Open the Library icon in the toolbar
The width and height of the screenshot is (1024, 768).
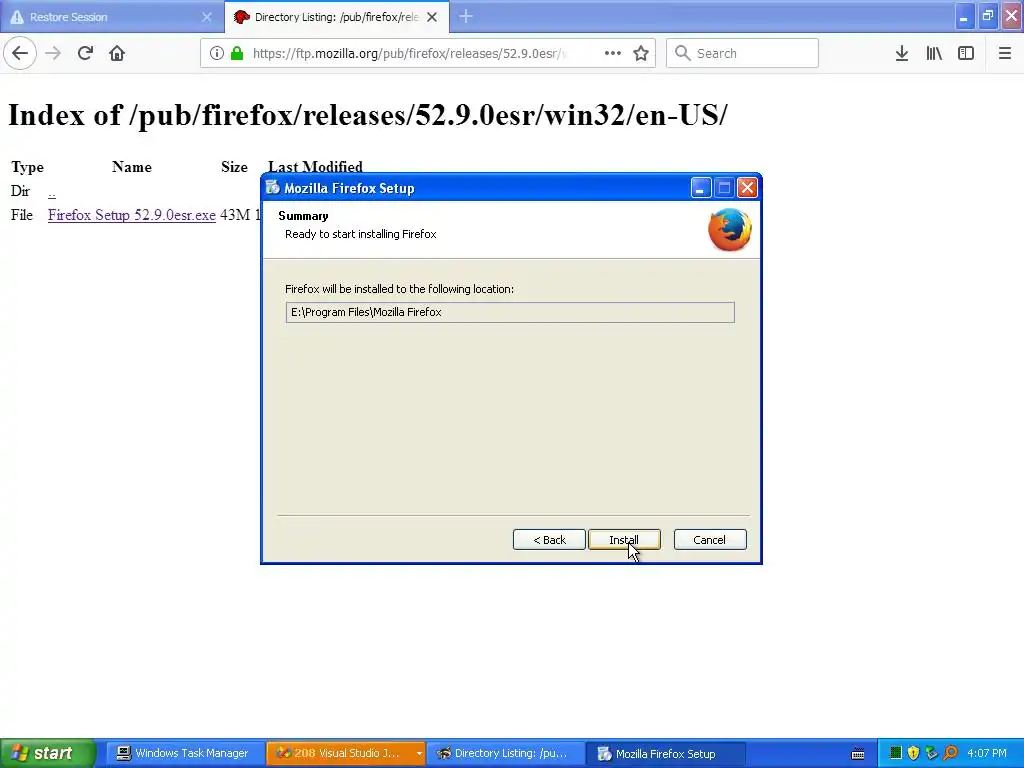pyautogui.click(x=934, y=53)
